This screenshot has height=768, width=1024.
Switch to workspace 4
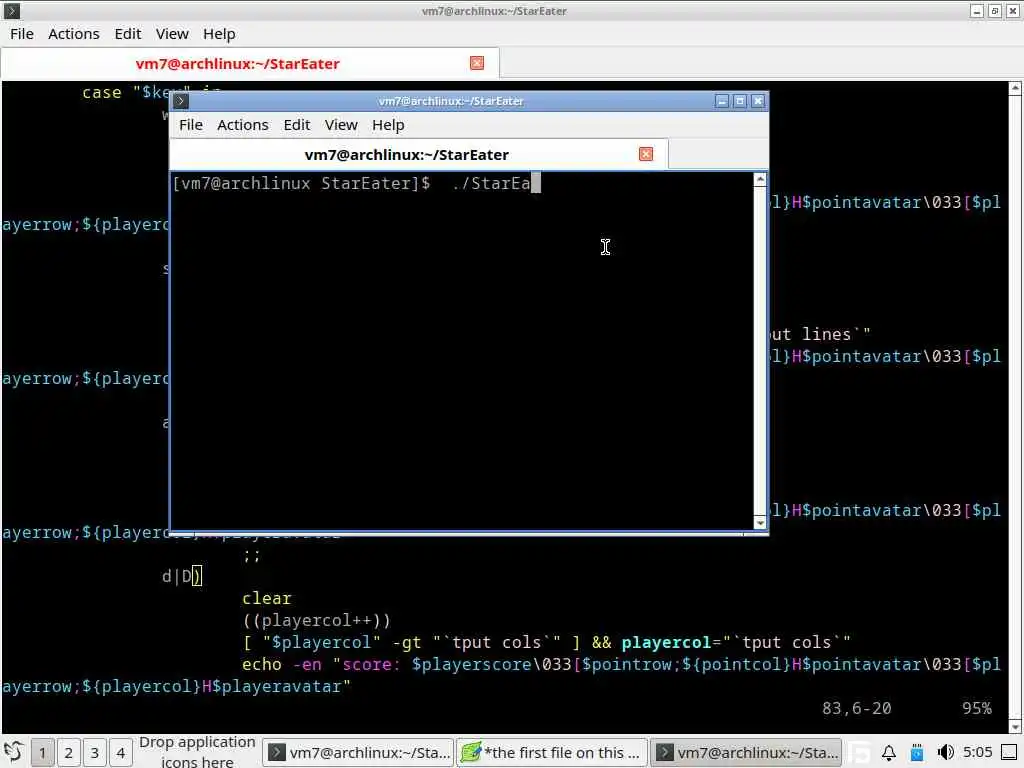click(x=121, y=753)
